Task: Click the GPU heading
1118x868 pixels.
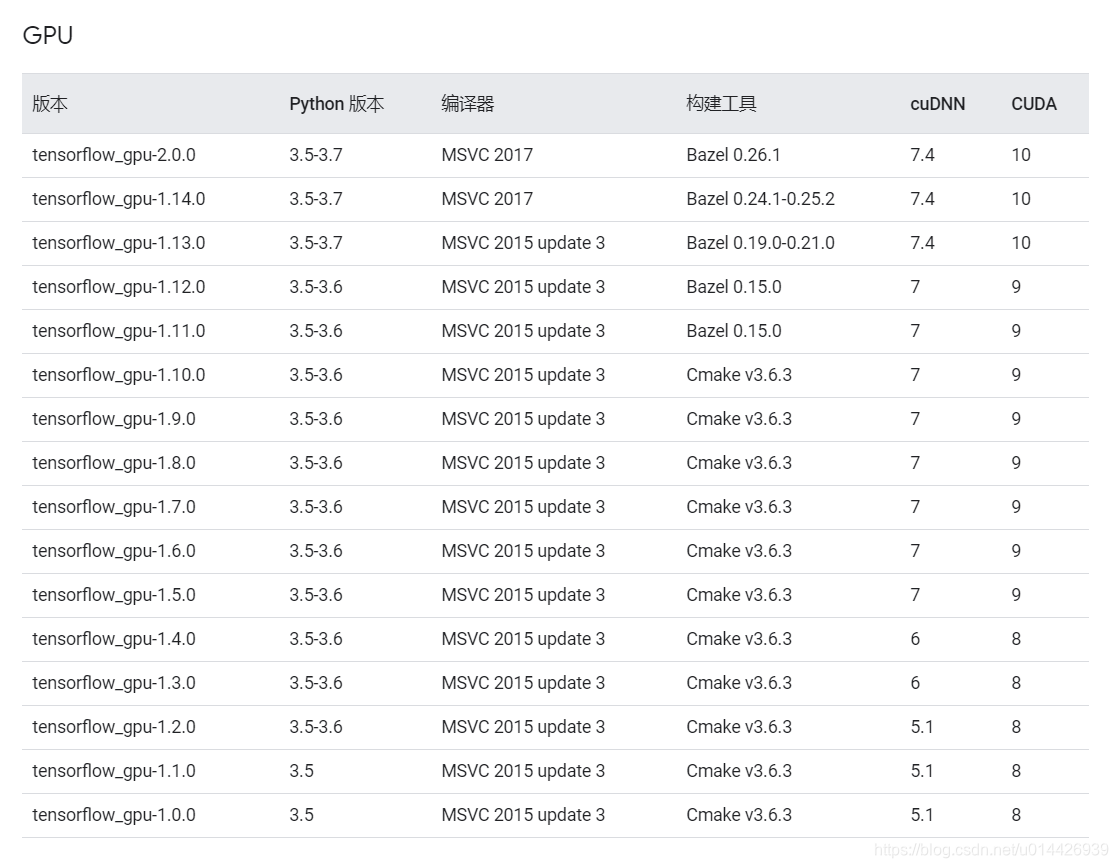Action: click(48, 35)
